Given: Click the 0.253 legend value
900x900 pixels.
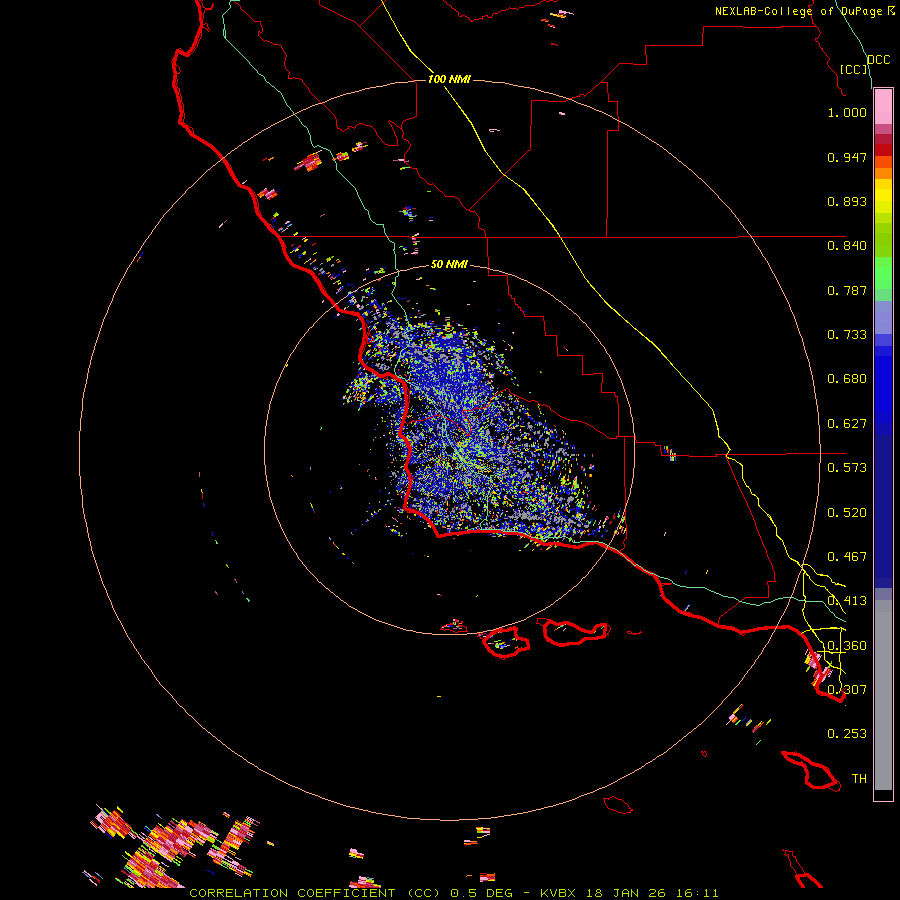Looking at the screenshot, I should 847,734.
